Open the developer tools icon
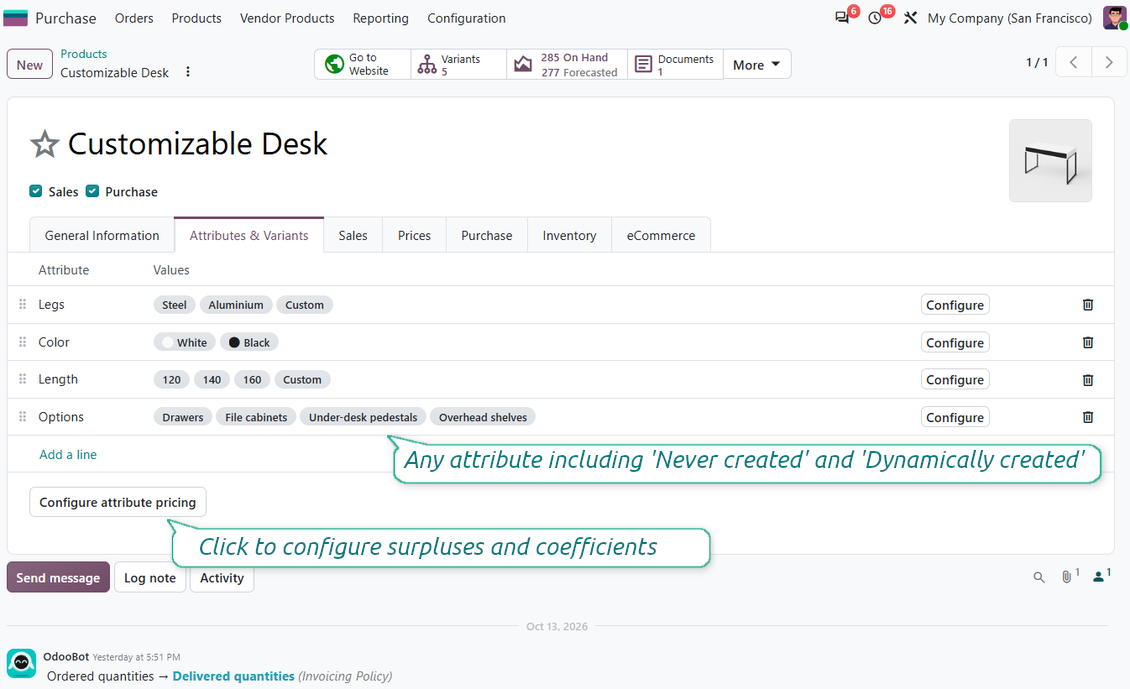This screenshot has height=689, width=1130. 910,18
